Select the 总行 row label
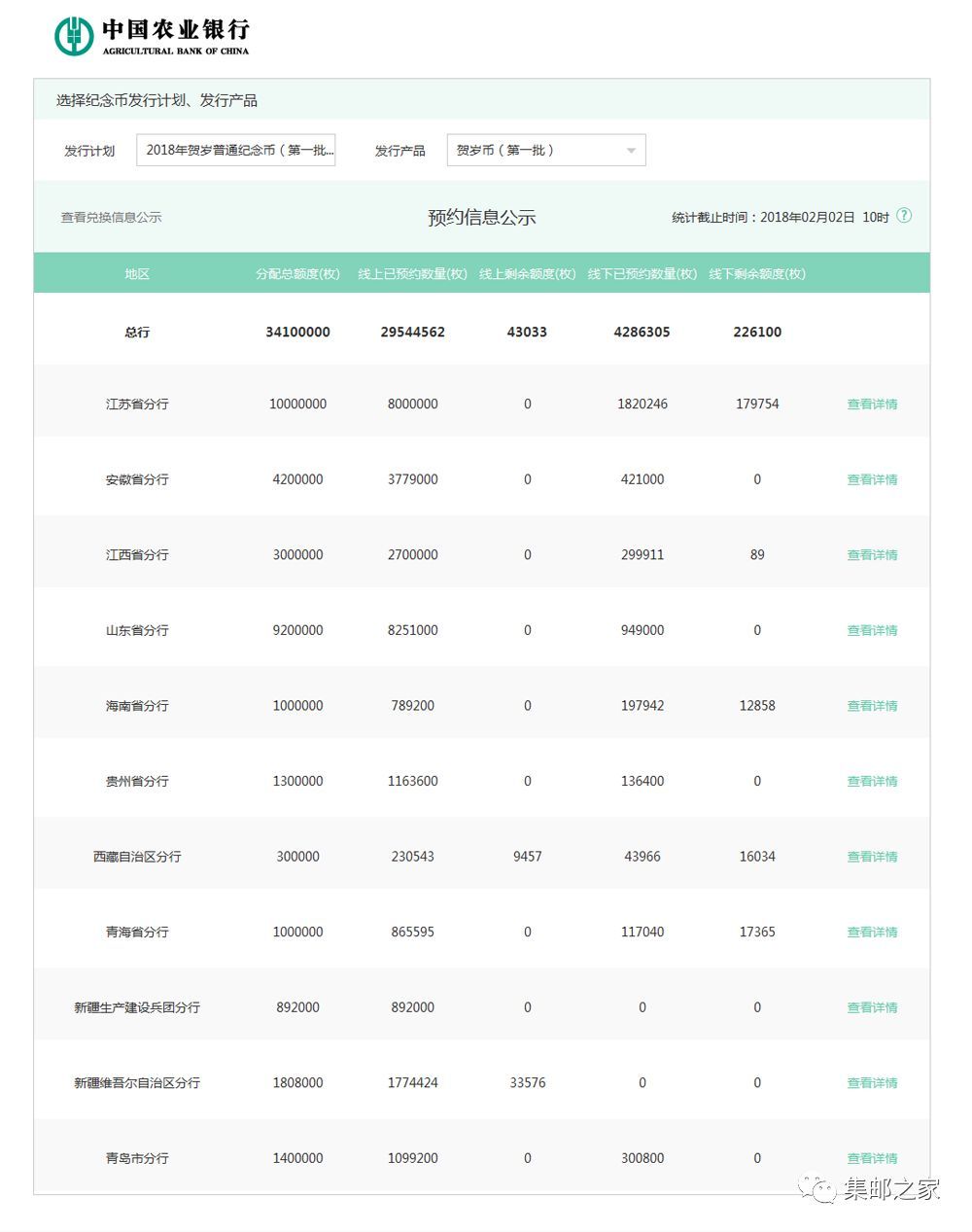The height and width of the screenshot is (1232, 972). point(137,332)
